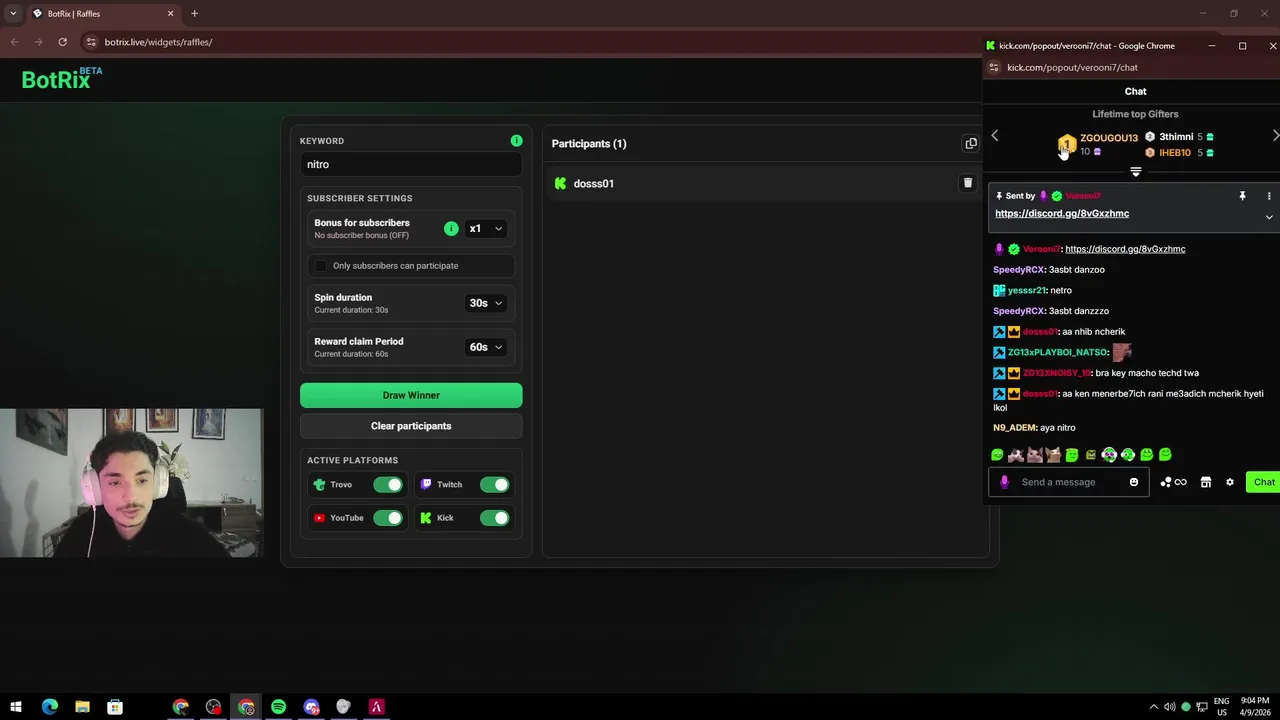
Task: Click the Twitch platform icon
Action: point(426,485)
